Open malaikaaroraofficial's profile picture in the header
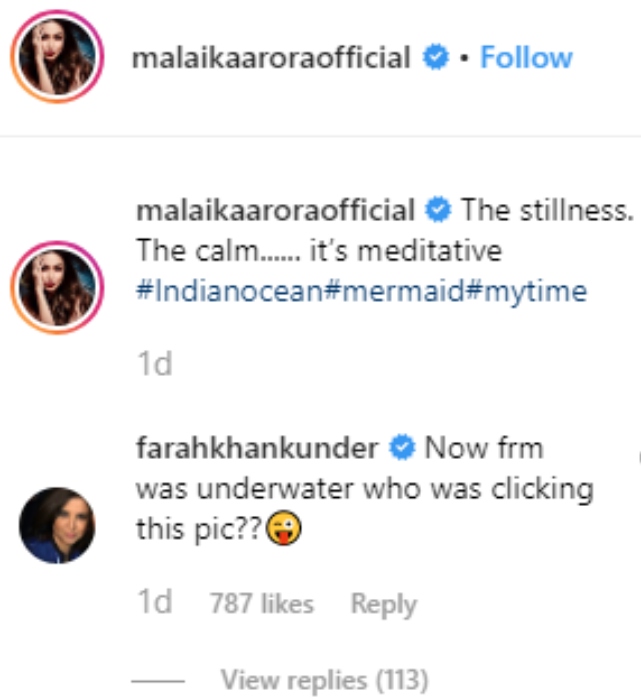641x700 pixels. (57, 57)
